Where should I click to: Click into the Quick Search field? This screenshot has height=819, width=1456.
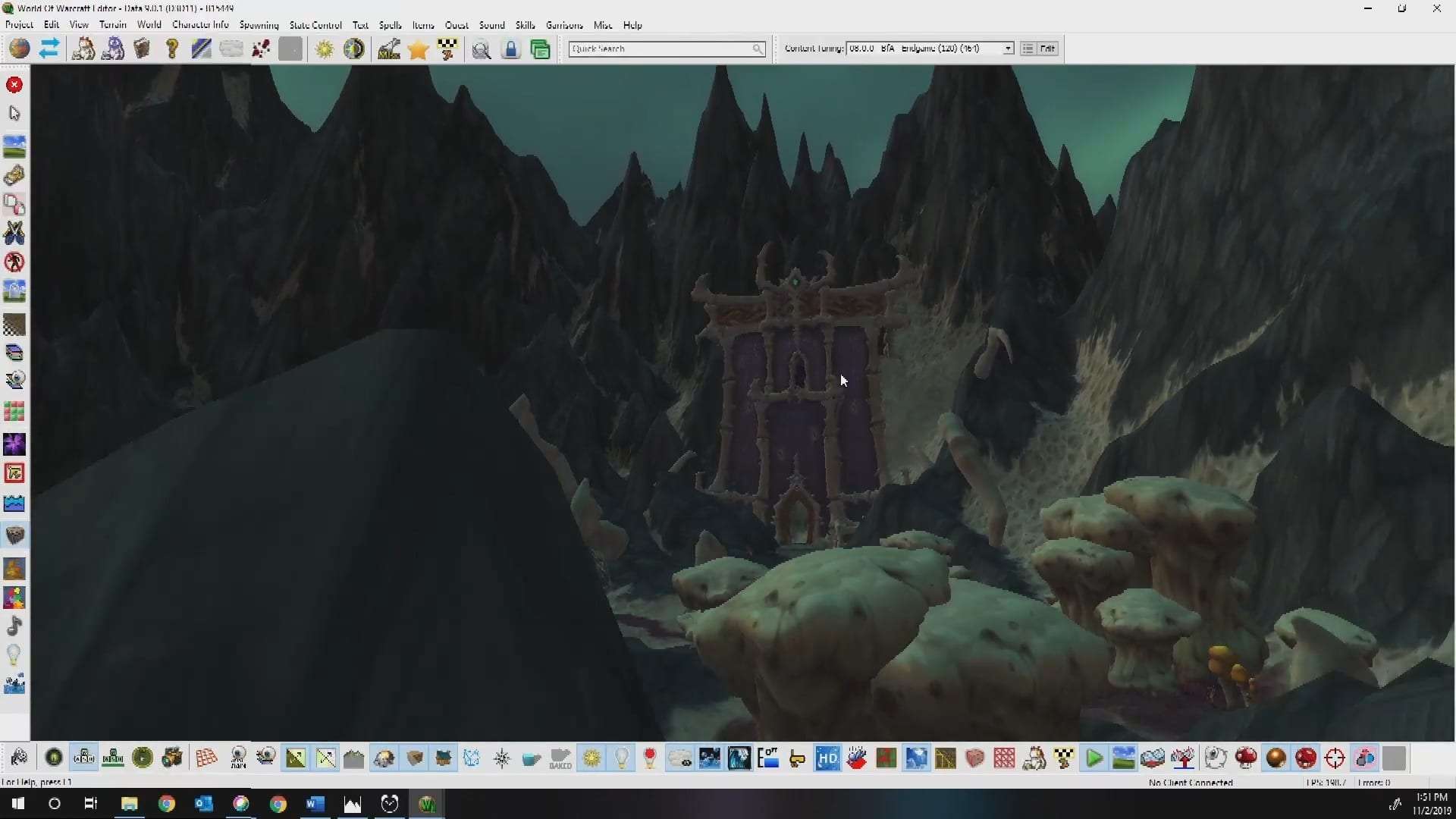point(660,49)
